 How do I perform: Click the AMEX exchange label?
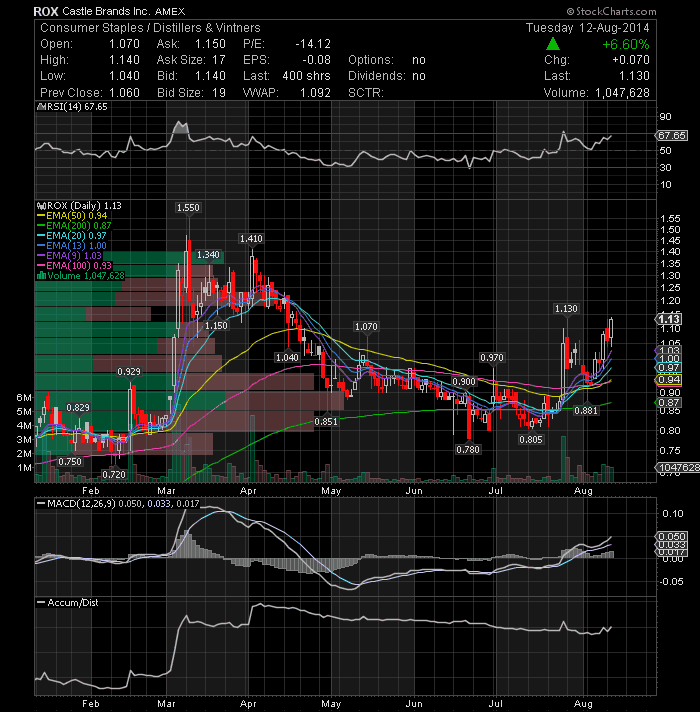[170, 11]
